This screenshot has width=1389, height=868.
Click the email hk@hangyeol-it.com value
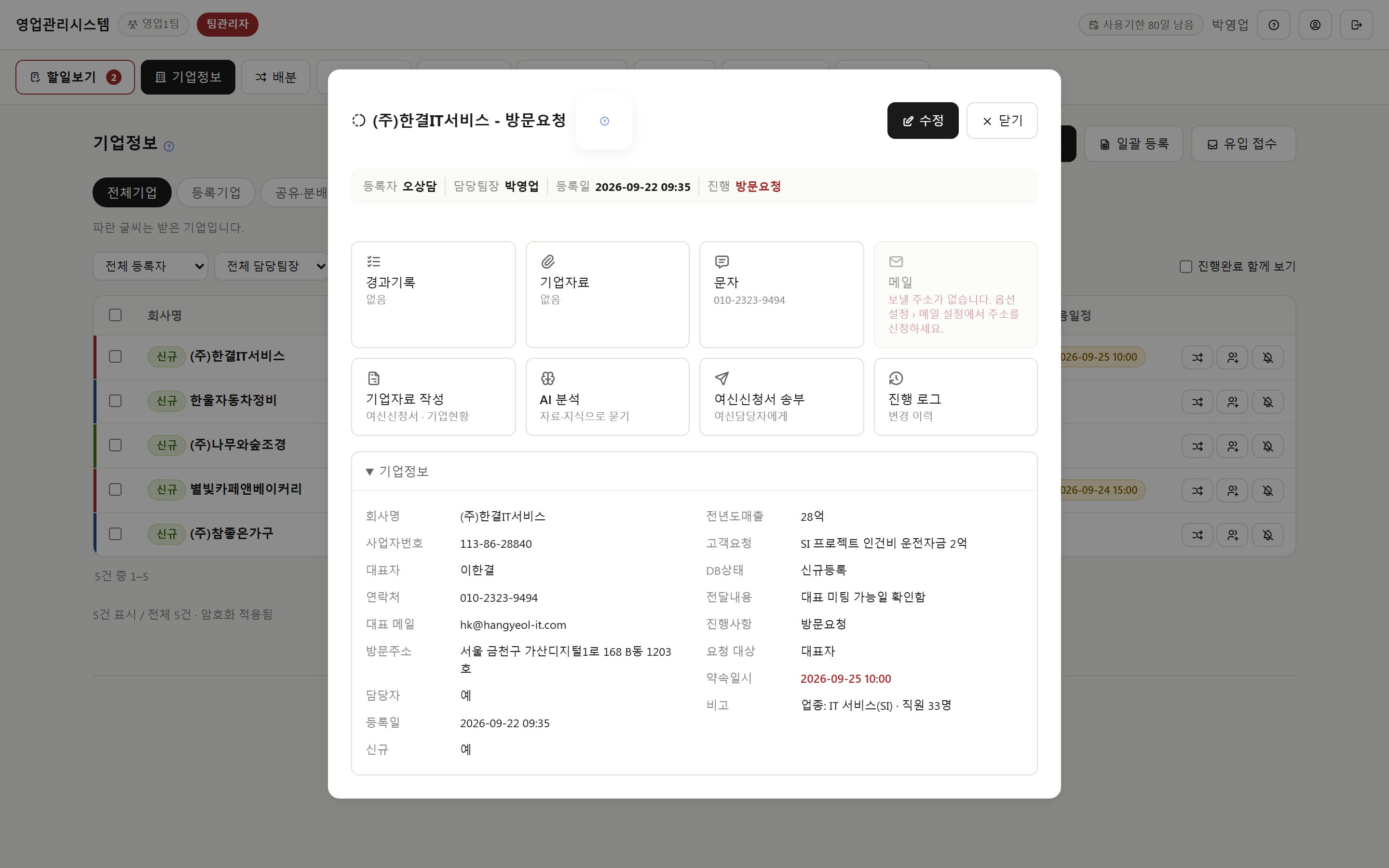coord(513,624)
